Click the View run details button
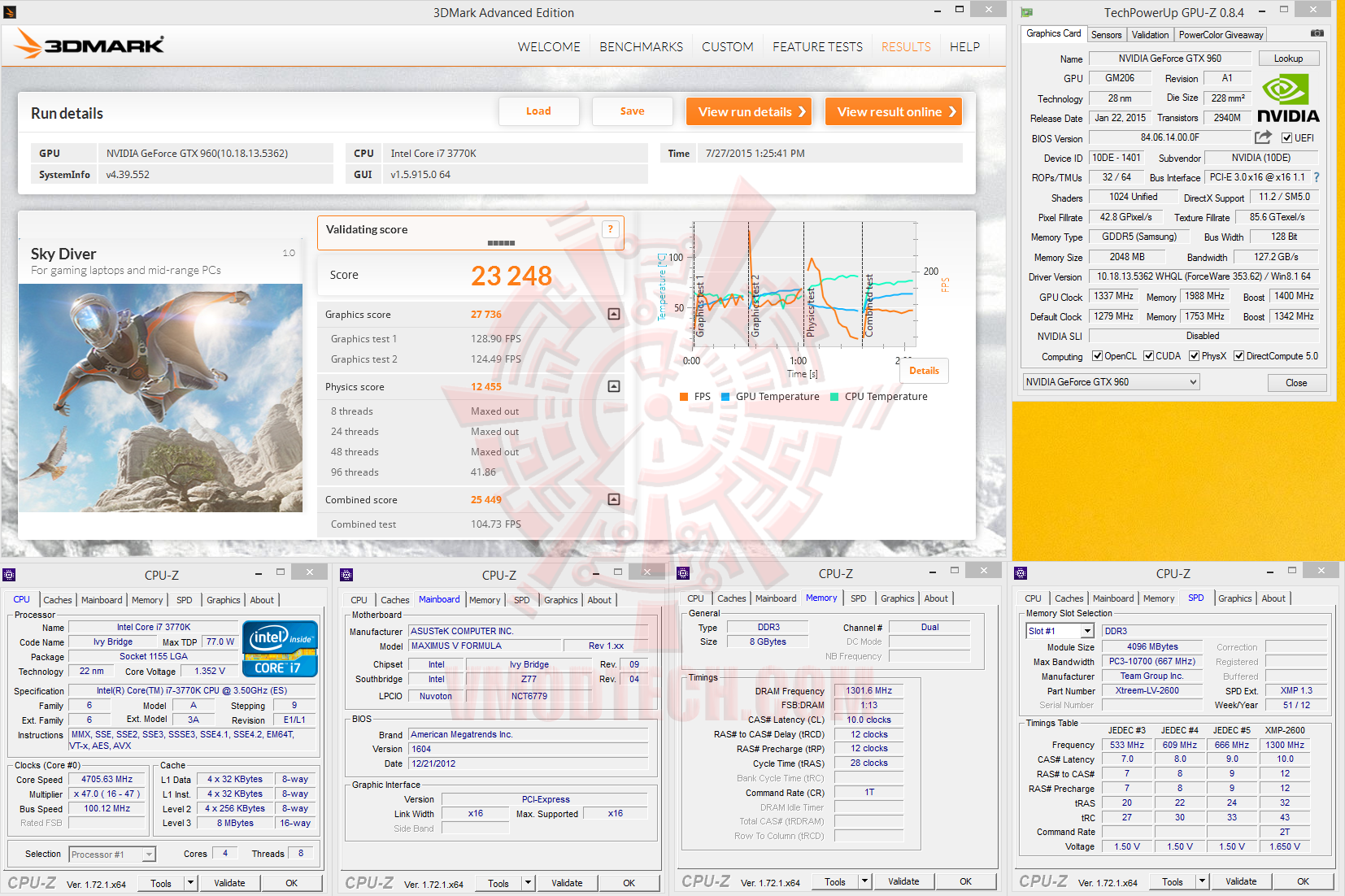Screen dimensions: 1345x896 pyautogui.click(x=748, y=111)
